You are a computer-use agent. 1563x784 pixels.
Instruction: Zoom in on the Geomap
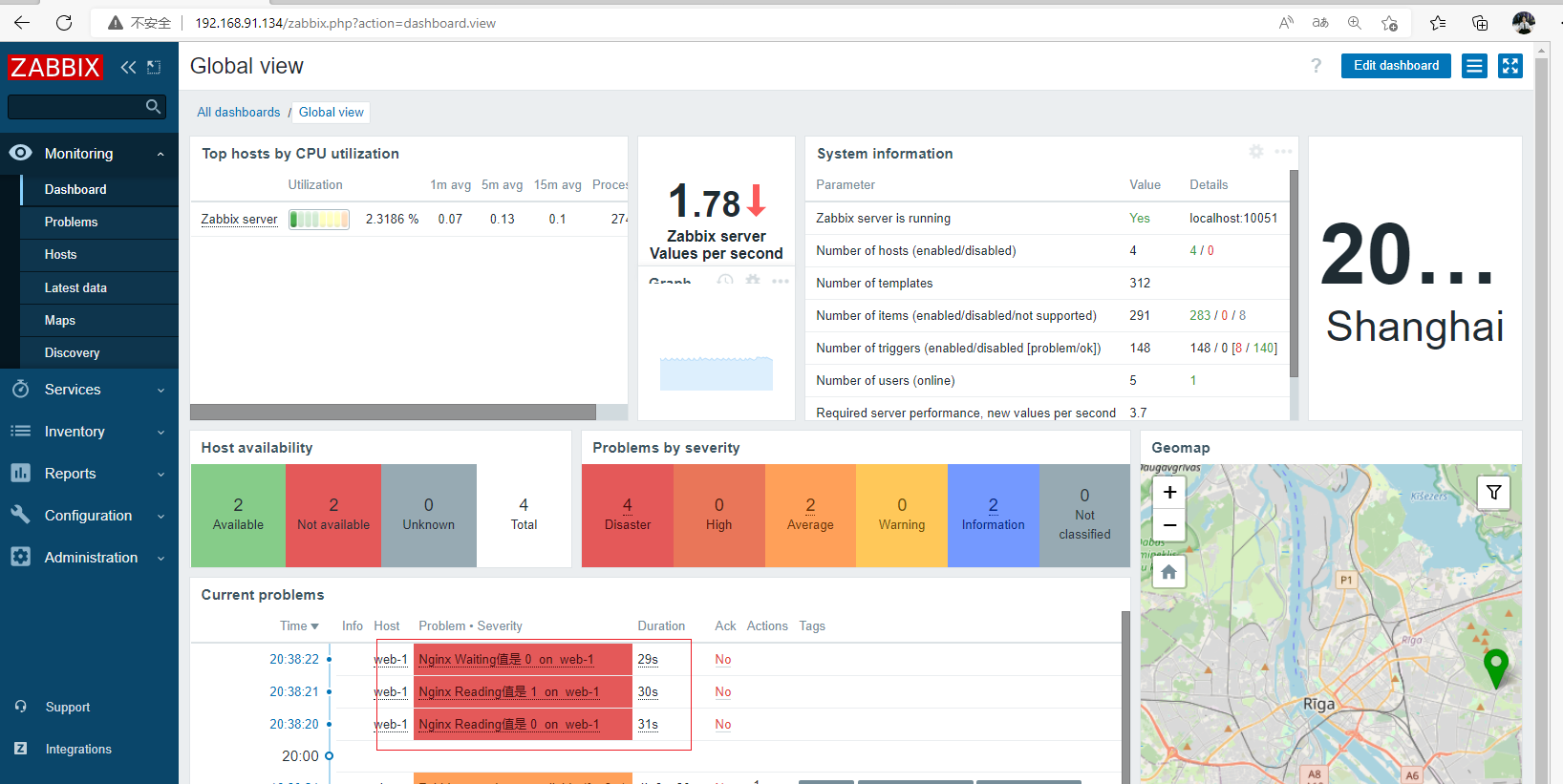[1169, 492]
